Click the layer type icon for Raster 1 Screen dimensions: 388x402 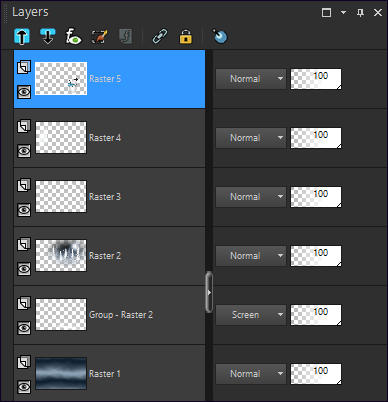(24, 362)
